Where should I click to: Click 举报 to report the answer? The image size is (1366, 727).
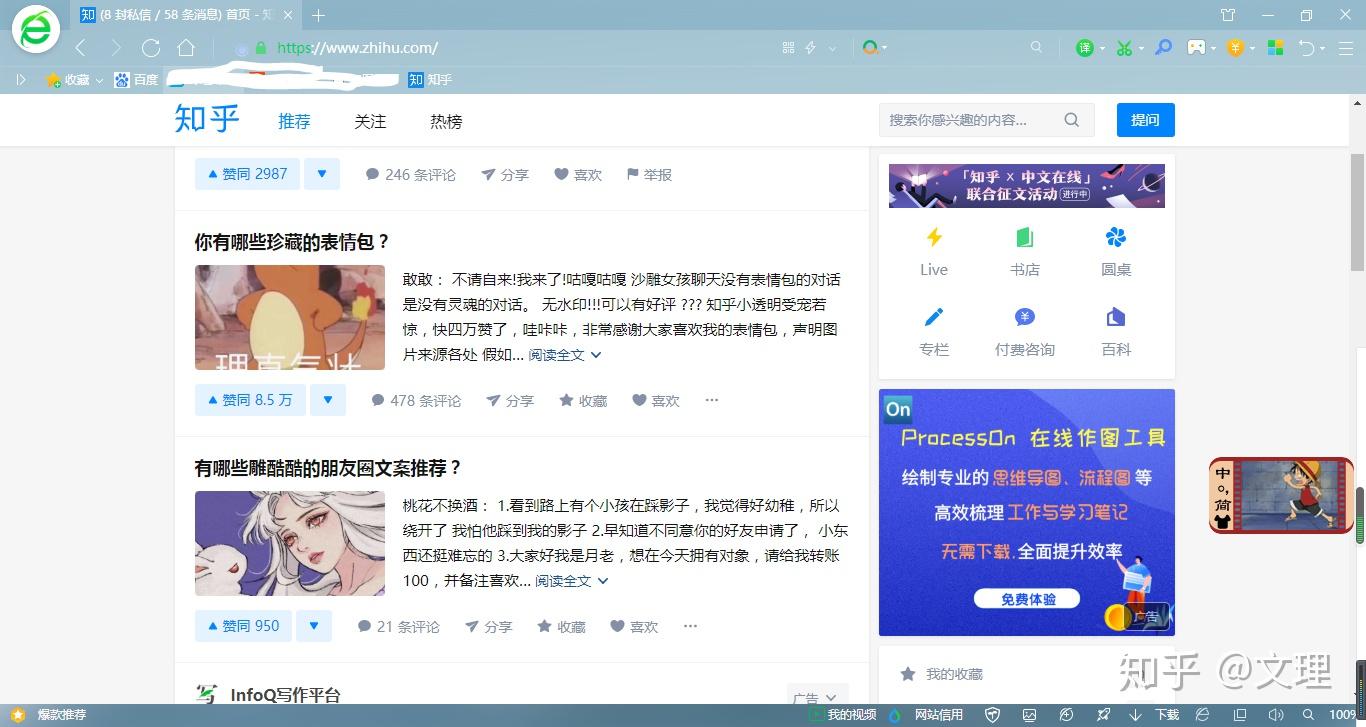[649, 174]
